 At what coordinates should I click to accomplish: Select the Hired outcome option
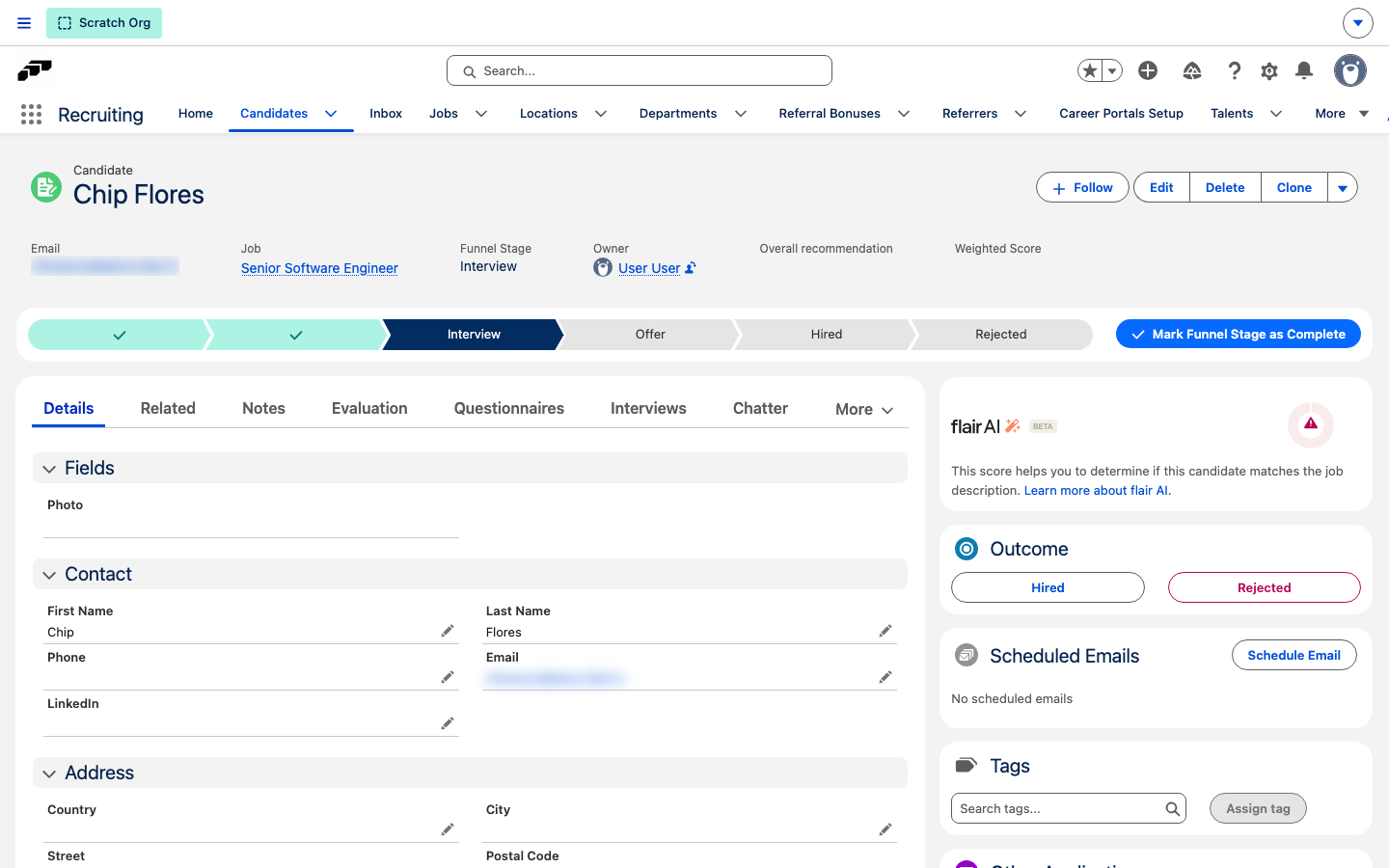click(x=1048, y=587)
